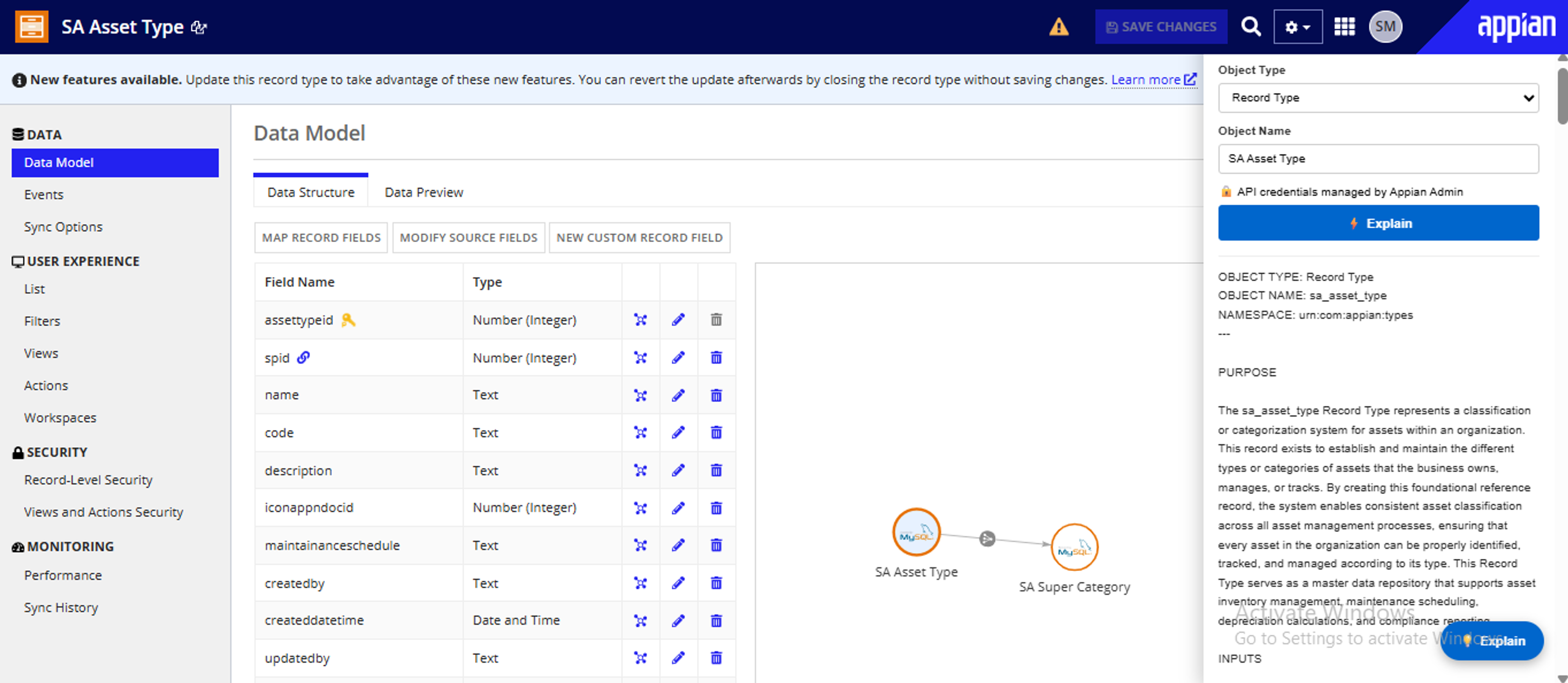
Task: Click the relationship connector circle in diagram
Action: [x=987, y=539]
